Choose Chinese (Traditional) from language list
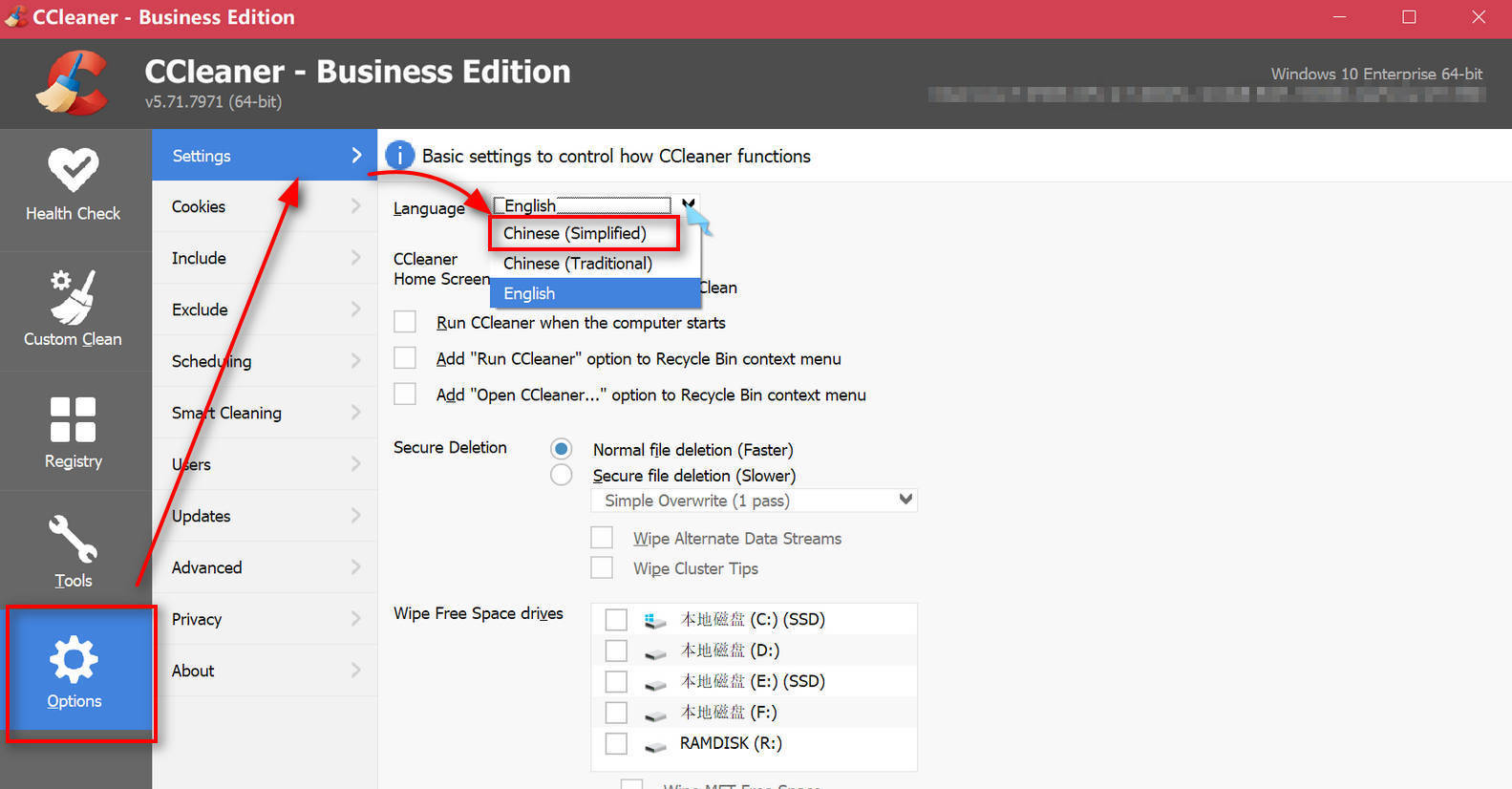Viewport: 1512px width, 789px height. (x=595, y=264)
